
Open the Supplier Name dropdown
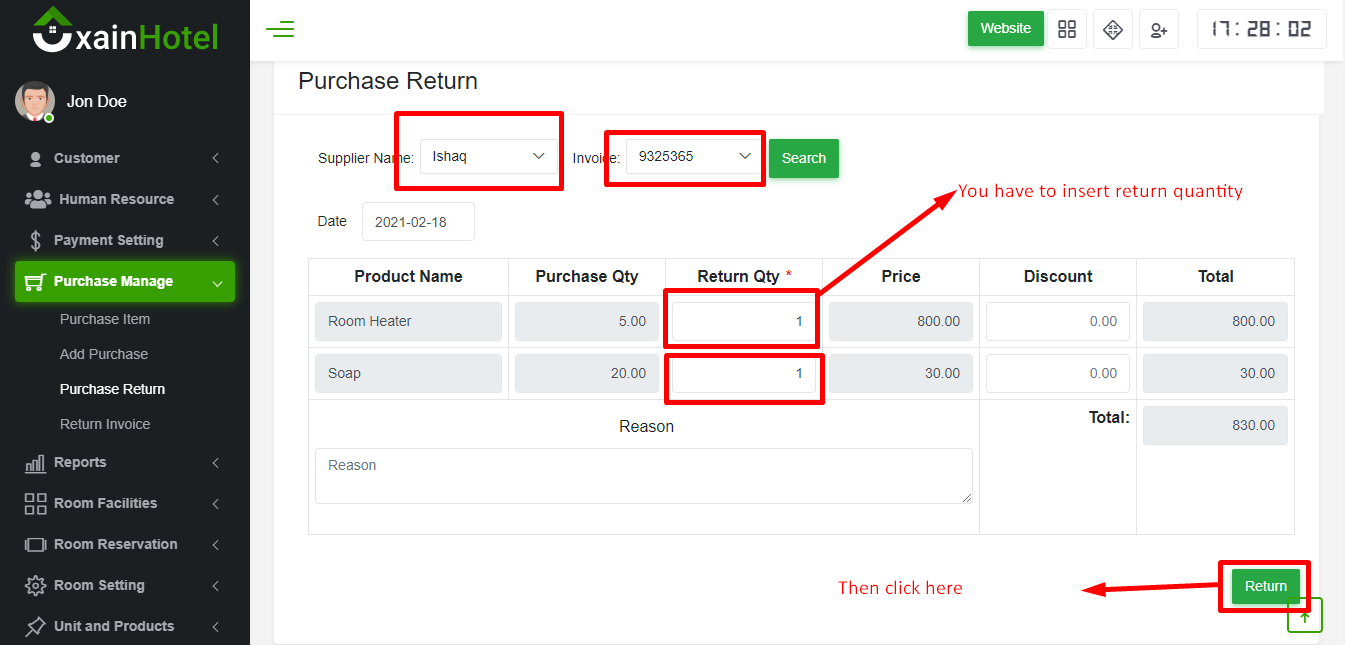488,156
